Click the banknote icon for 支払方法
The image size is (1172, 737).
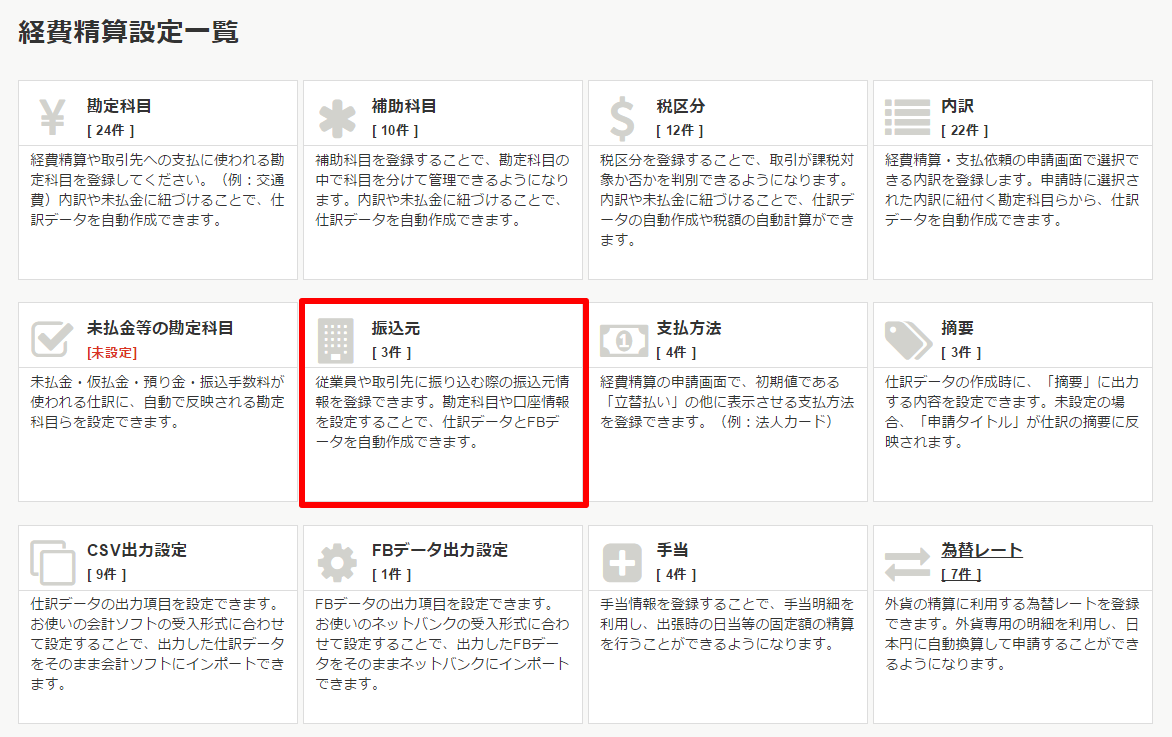623,340
